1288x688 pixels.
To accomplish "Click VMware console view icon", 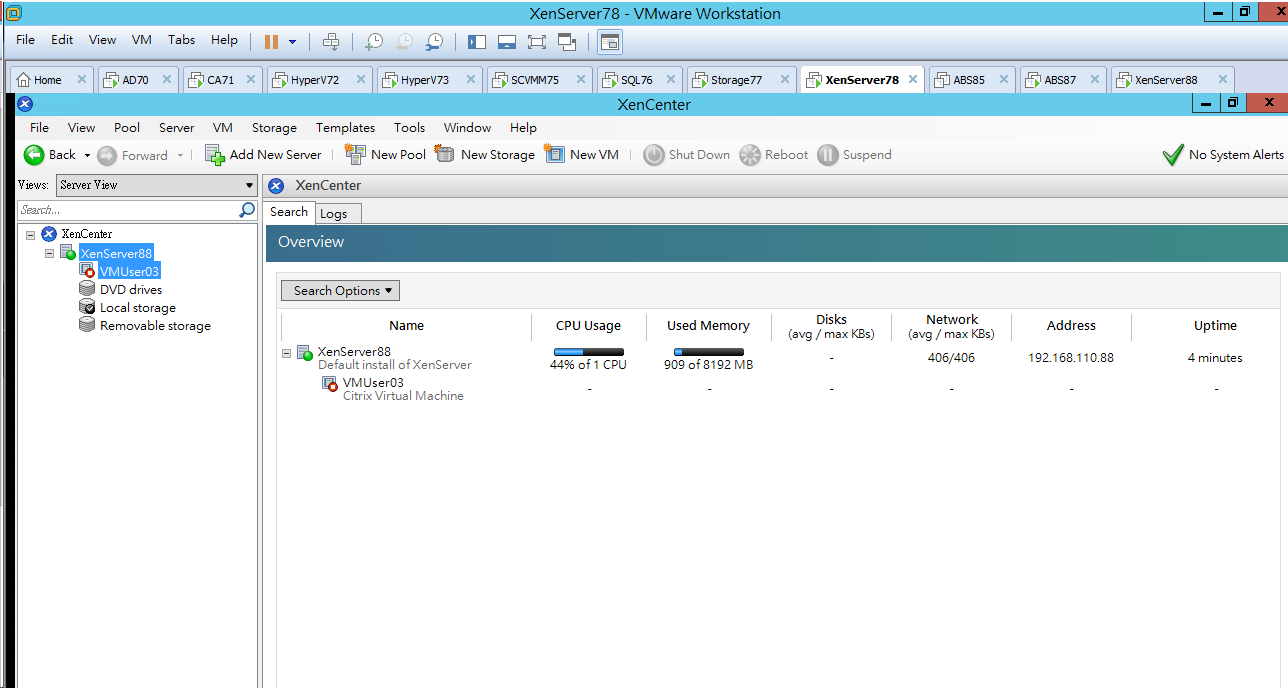I will pos(610,42).
